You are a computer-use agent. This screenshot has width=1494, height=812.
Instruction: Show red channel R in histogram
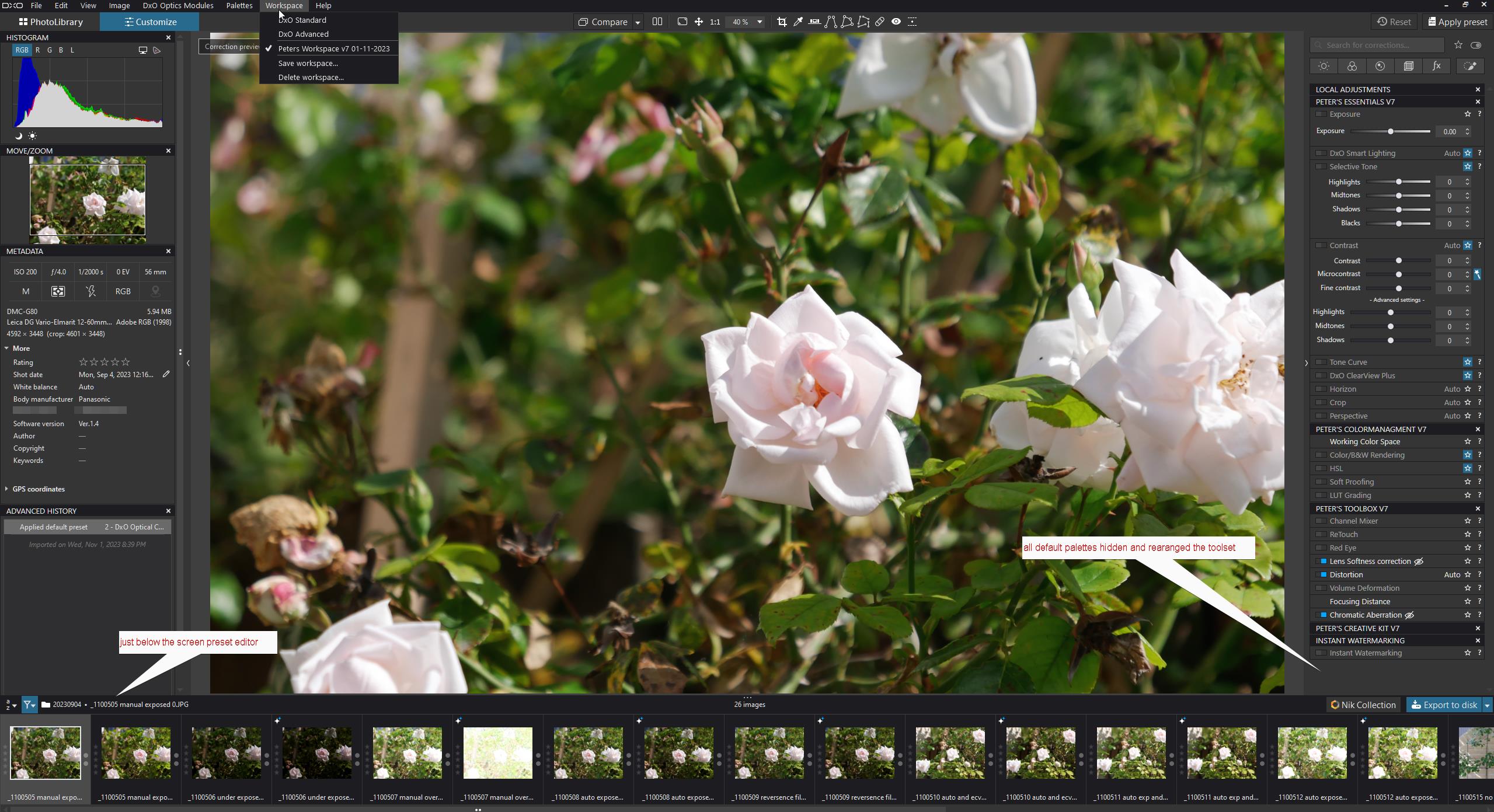[x=38, y=50]
